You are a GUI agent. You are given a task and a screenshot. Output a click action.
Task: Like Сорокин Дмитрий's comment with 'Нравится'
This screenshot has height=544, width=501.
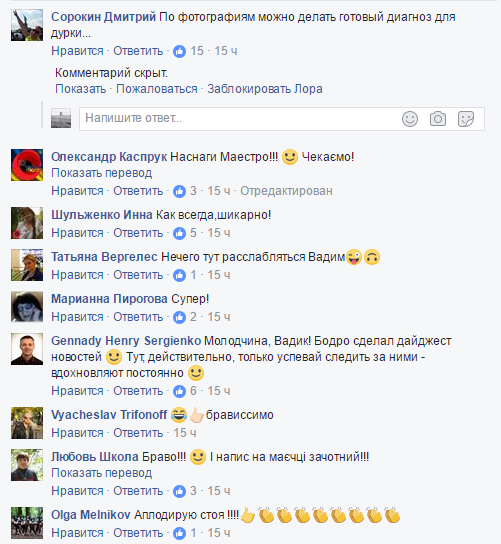(77, 51)
